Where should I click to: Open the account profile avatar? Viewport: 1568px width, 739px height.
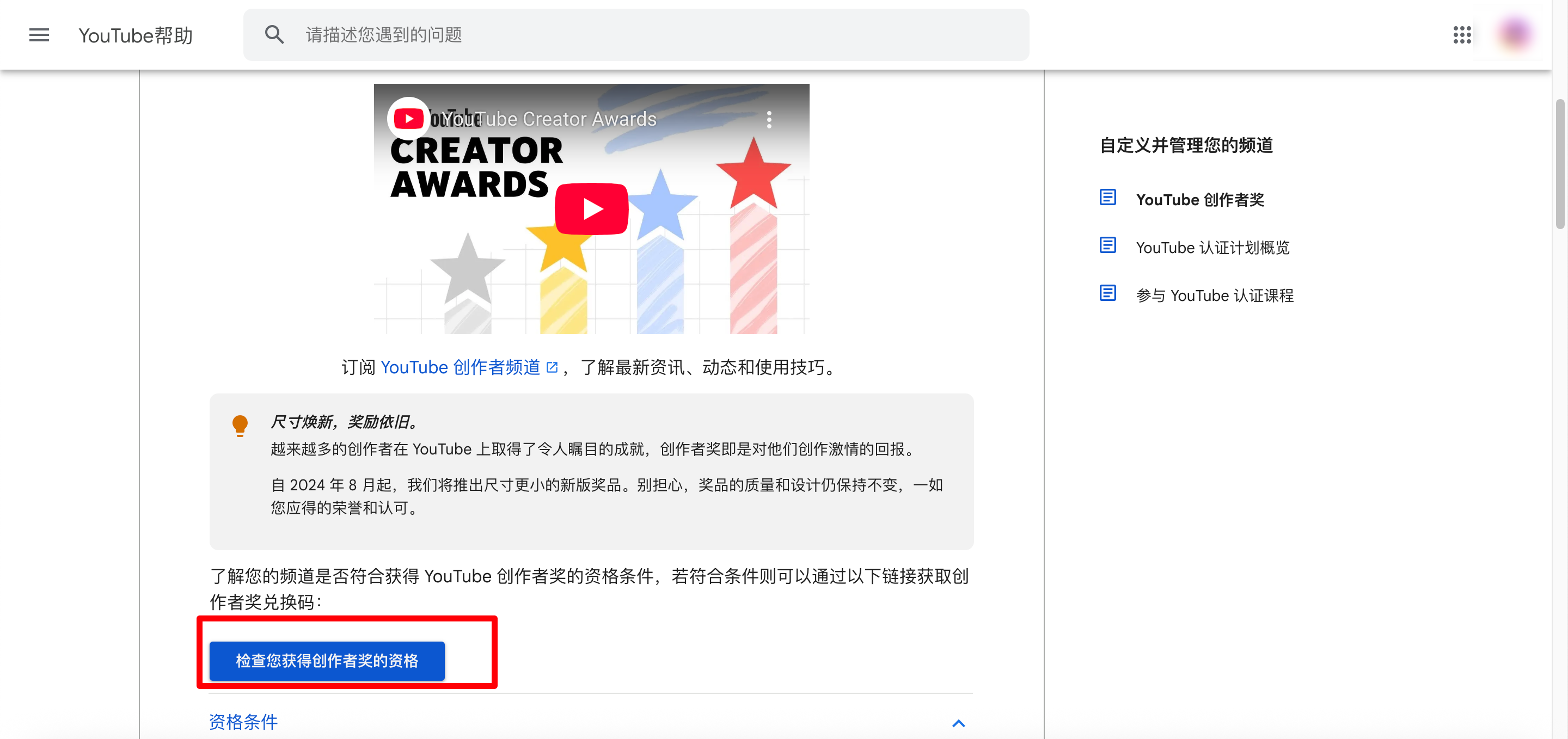tap(1515, 34)
